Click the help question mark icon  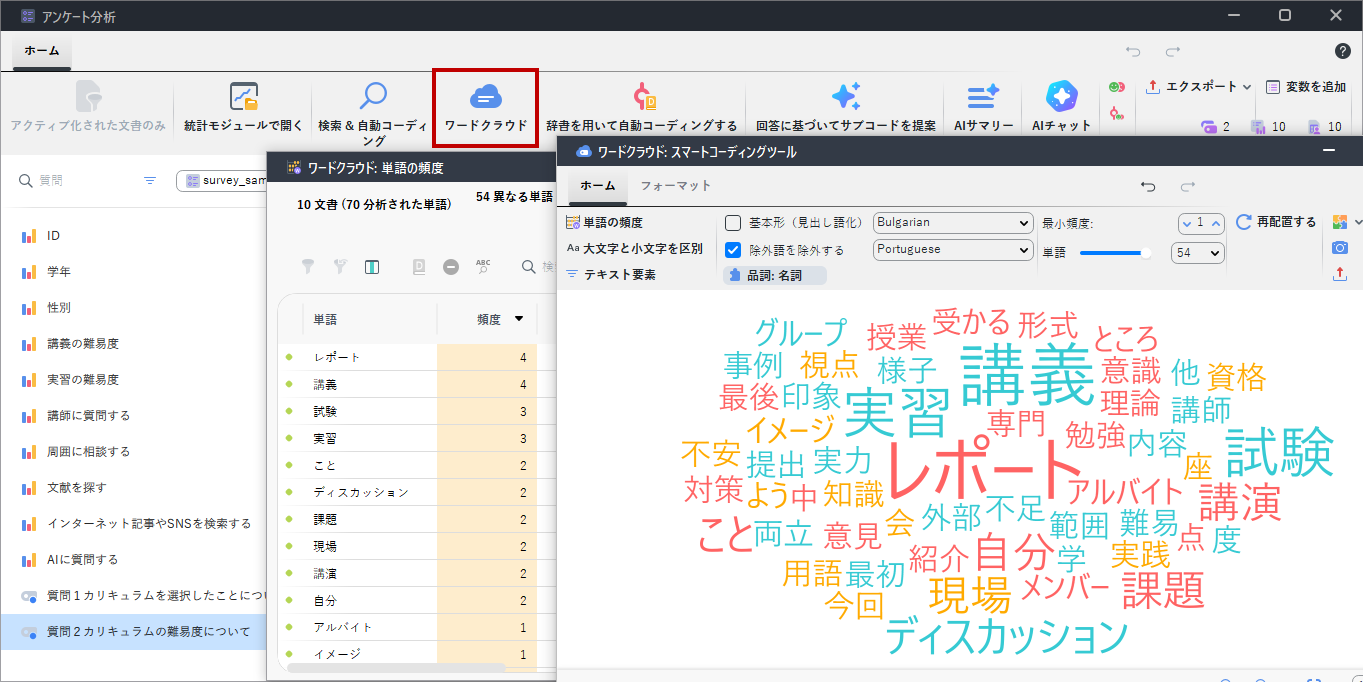1342,51
